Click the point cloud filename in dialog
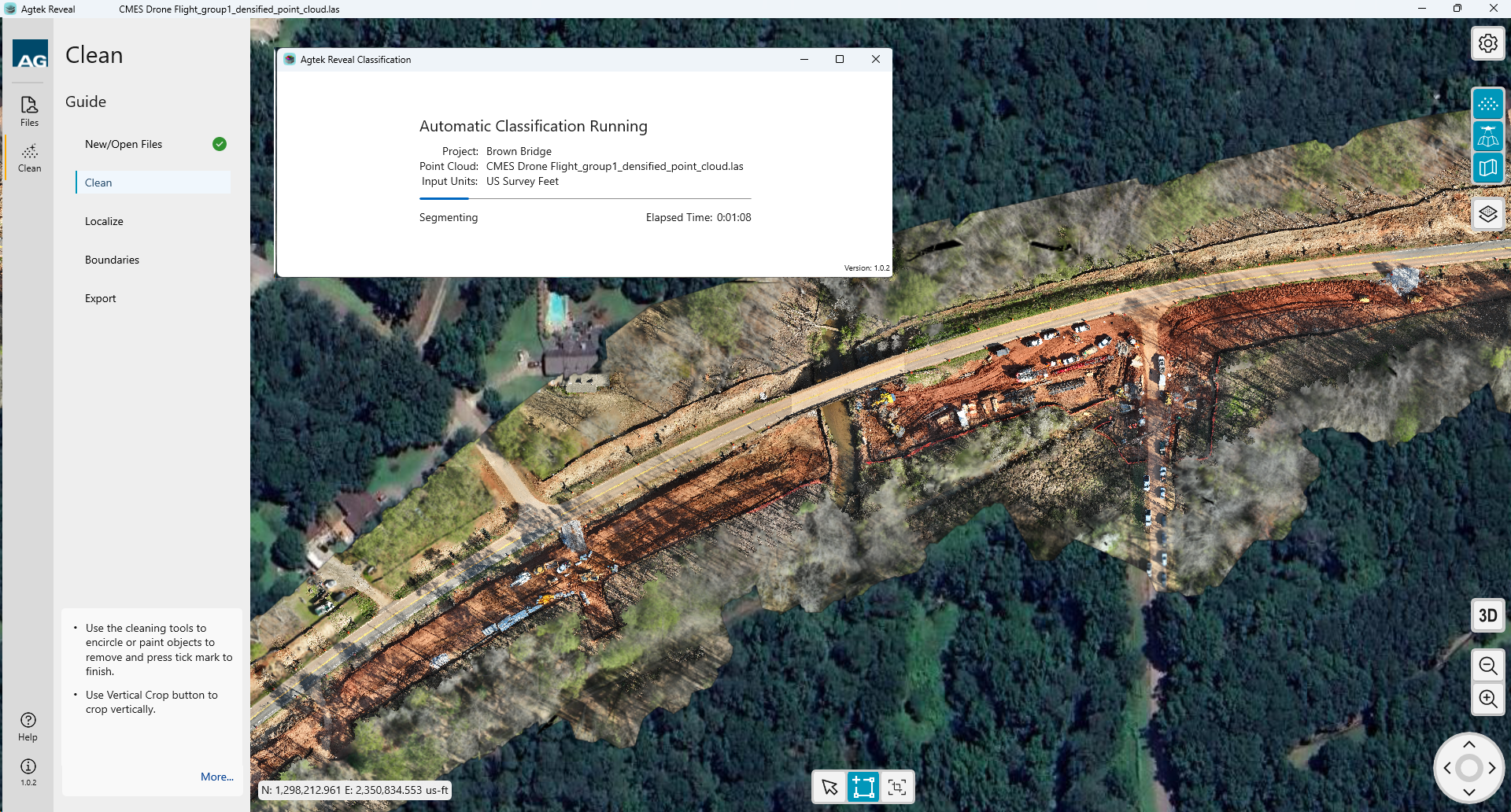The height and width of the screenshot is (812, 1511). tap(615, 166)
